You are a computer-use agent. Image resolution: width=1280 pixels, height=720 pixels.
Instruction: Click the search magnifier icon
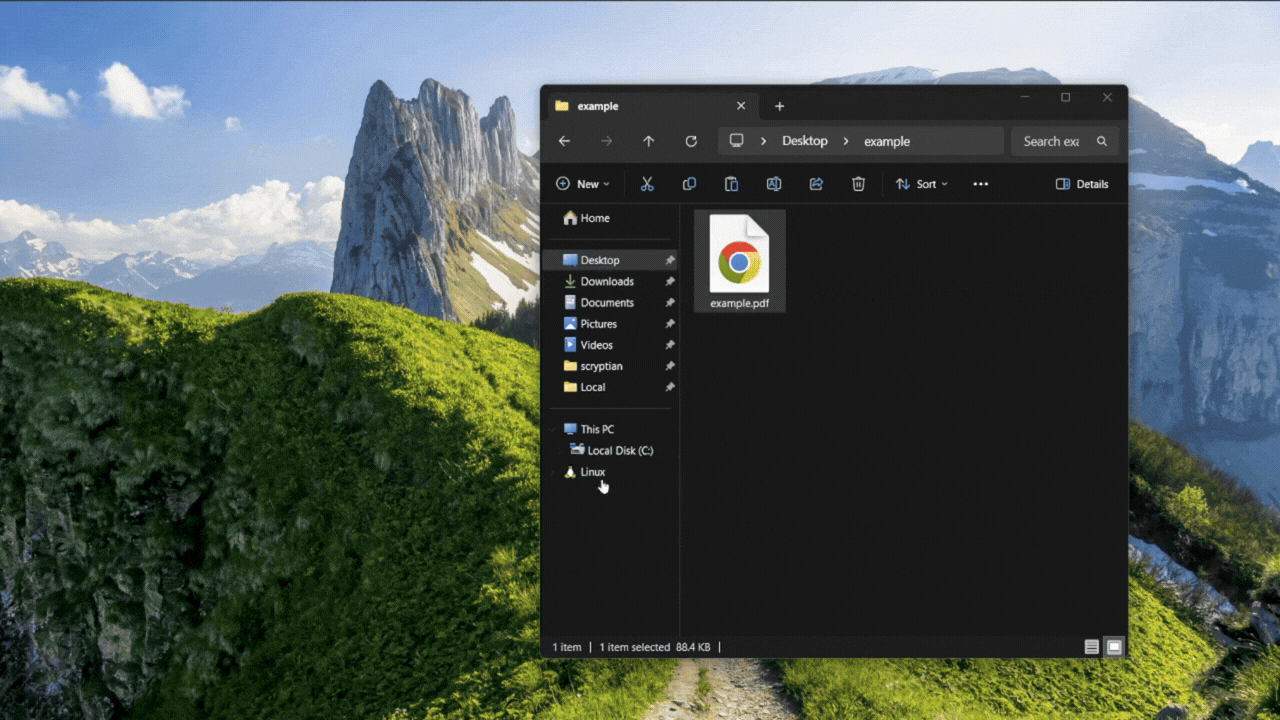point(1102,141)
